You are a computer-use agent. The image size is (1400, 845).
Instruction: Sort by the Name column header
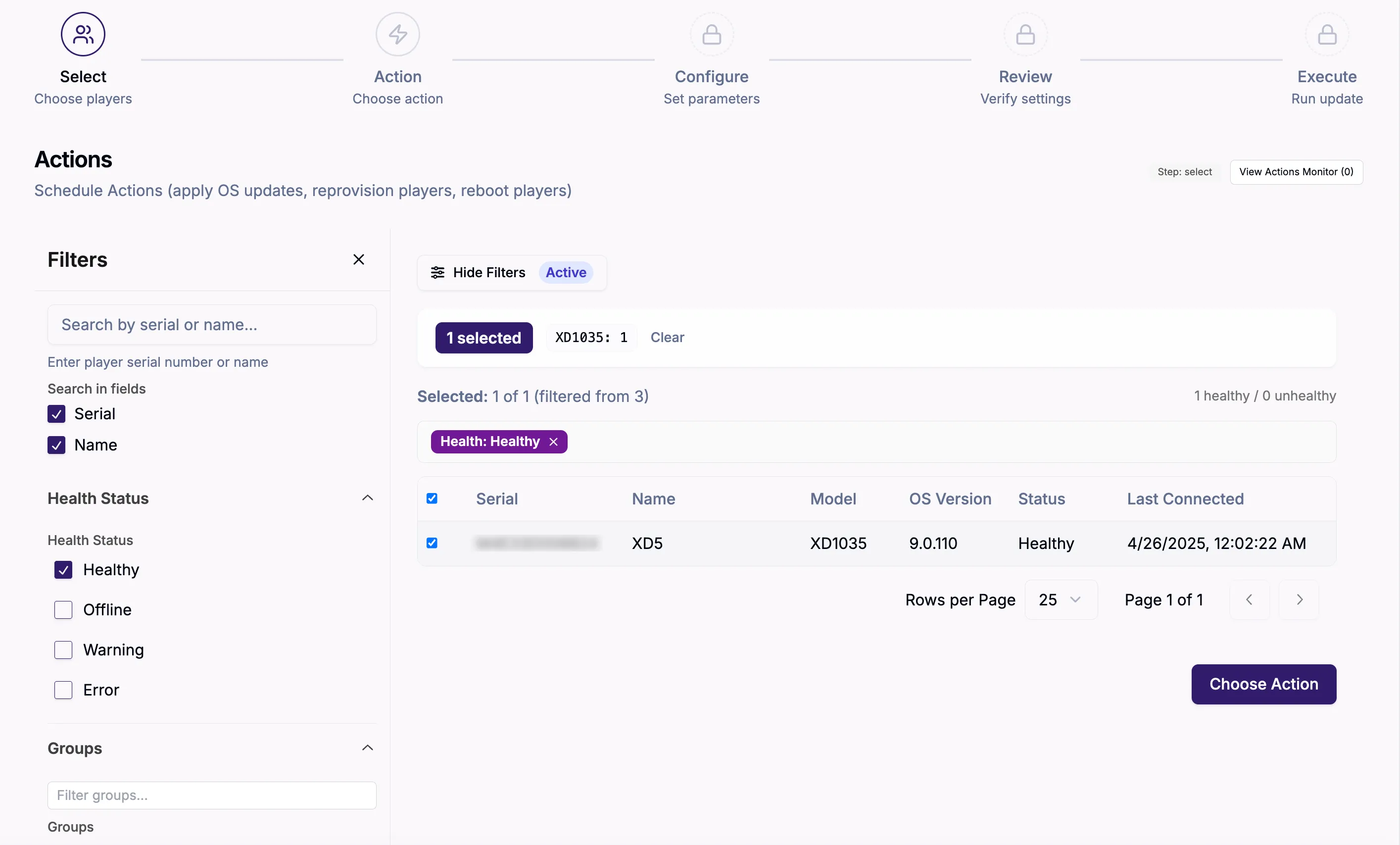coord(653,498)
